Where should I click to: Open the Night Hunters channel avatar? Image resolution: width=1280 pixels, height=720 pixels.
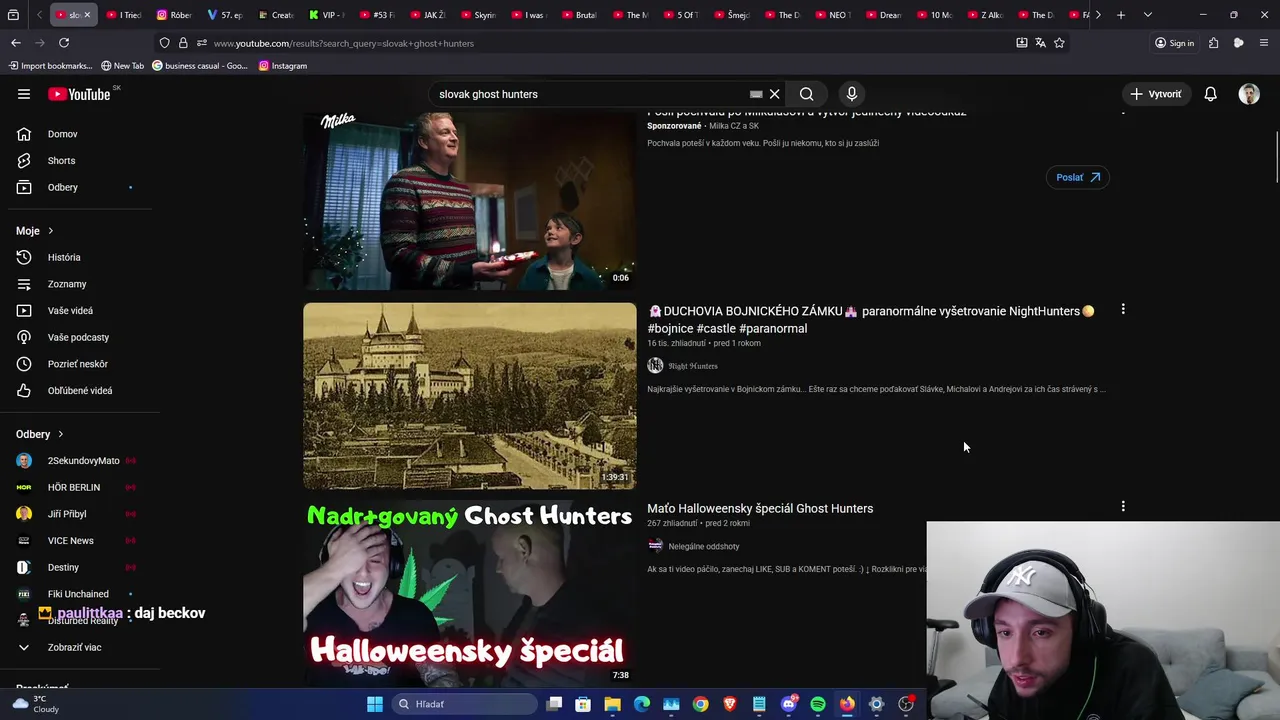[x=655, y=366]
